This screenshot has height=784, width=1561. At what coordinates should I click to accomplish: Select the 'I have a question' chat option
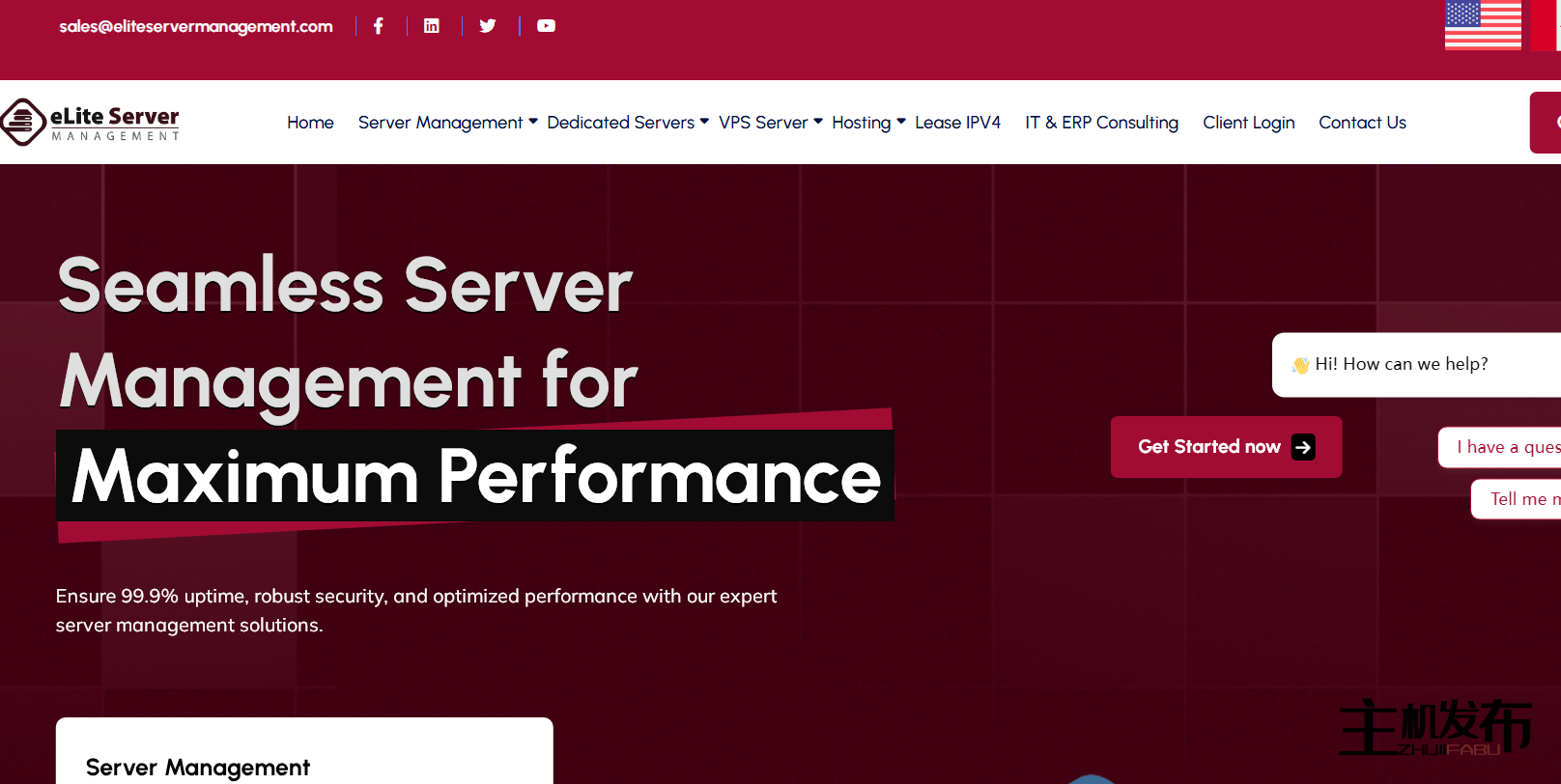1507,447
